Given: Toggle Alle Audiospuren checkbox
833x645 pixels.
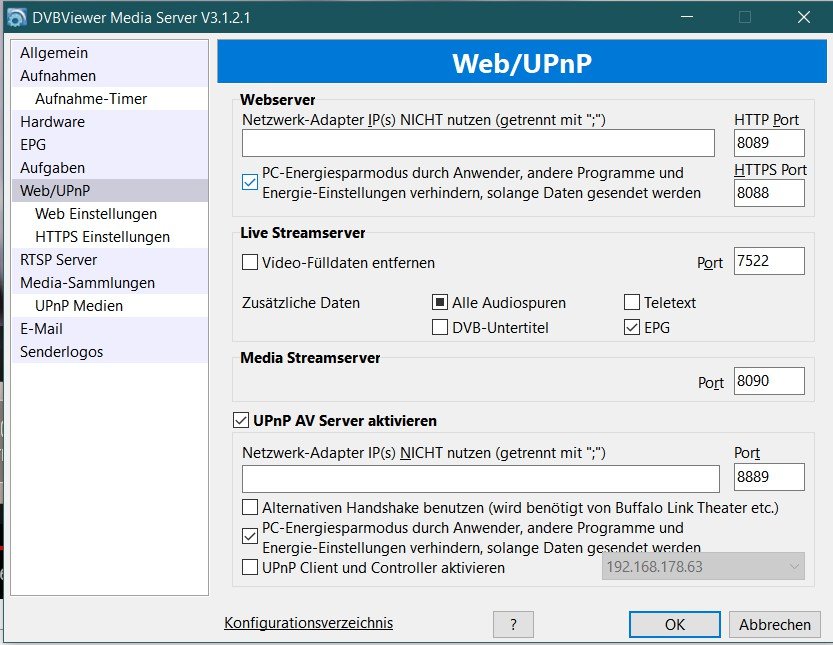Looking at the screenshot, I should pyautogui.click(x=440, y=302).
